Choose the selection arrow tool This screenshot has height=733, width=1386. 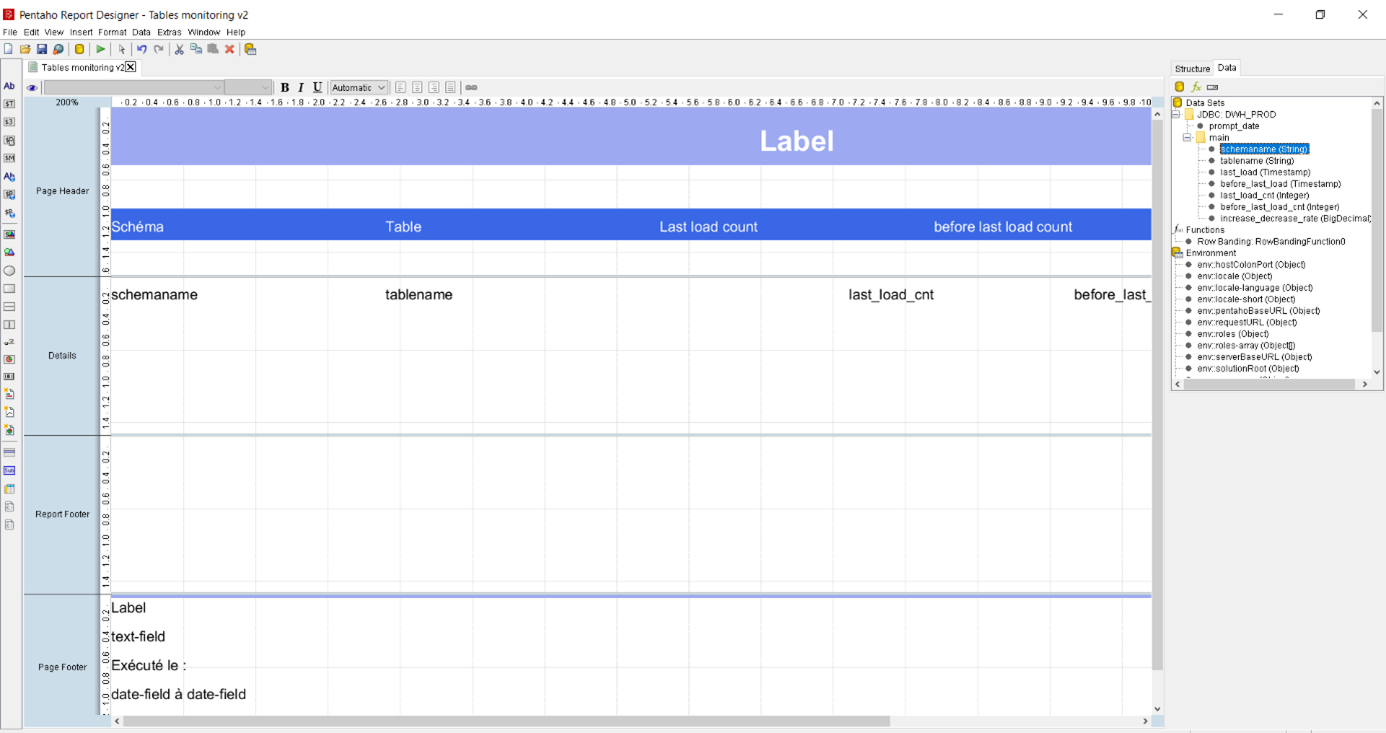click(120, 48)
